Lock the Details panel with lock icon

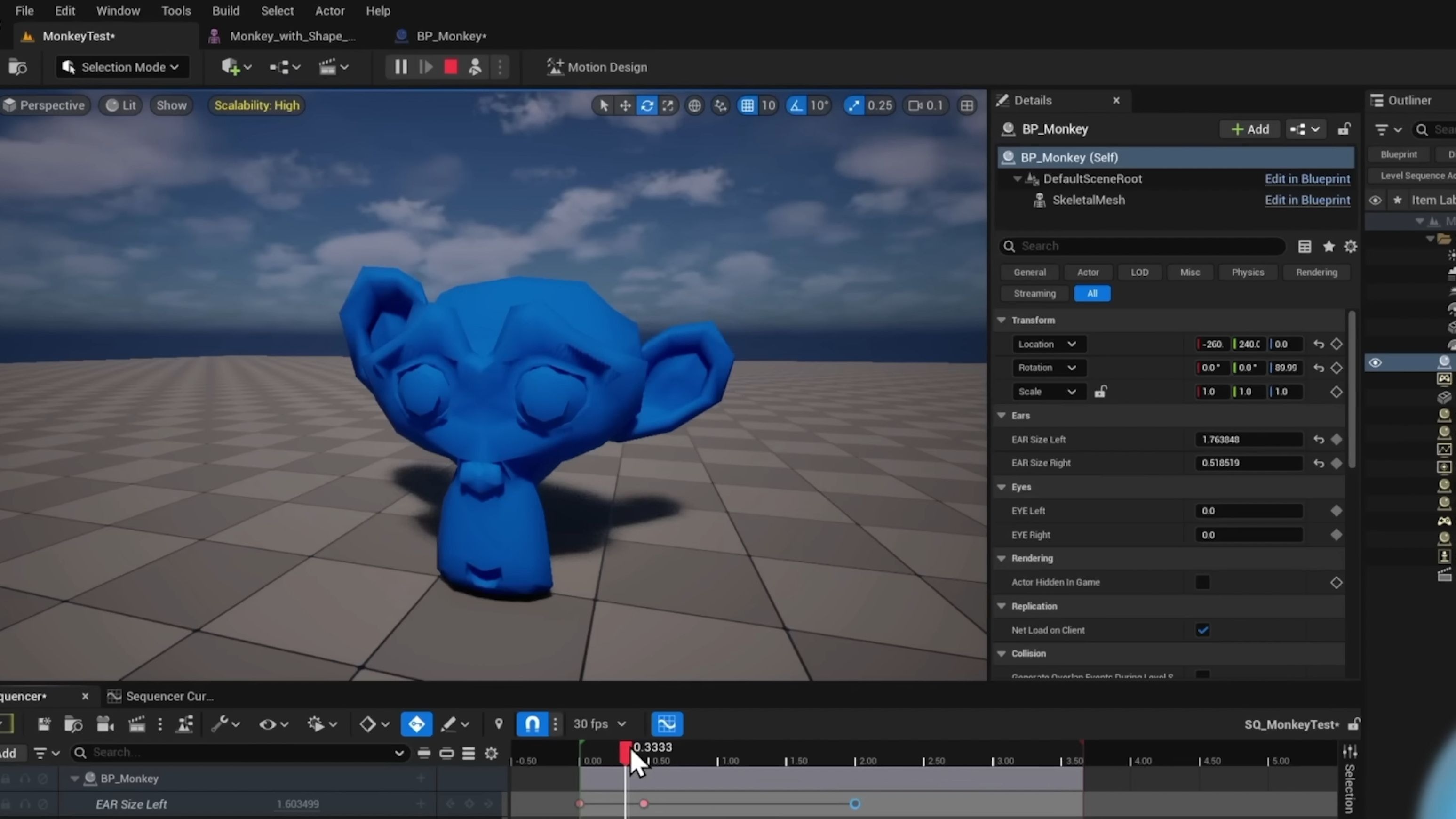[x=1344, y=129]
